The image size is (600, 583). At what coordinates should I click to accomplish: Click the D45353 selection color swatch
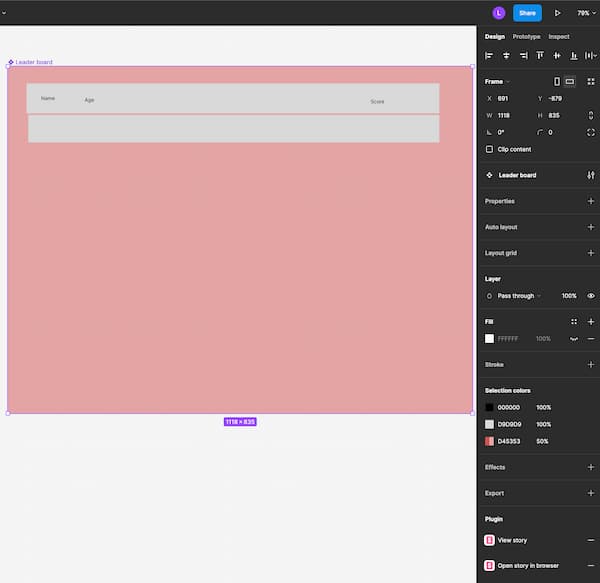(489, 441)
